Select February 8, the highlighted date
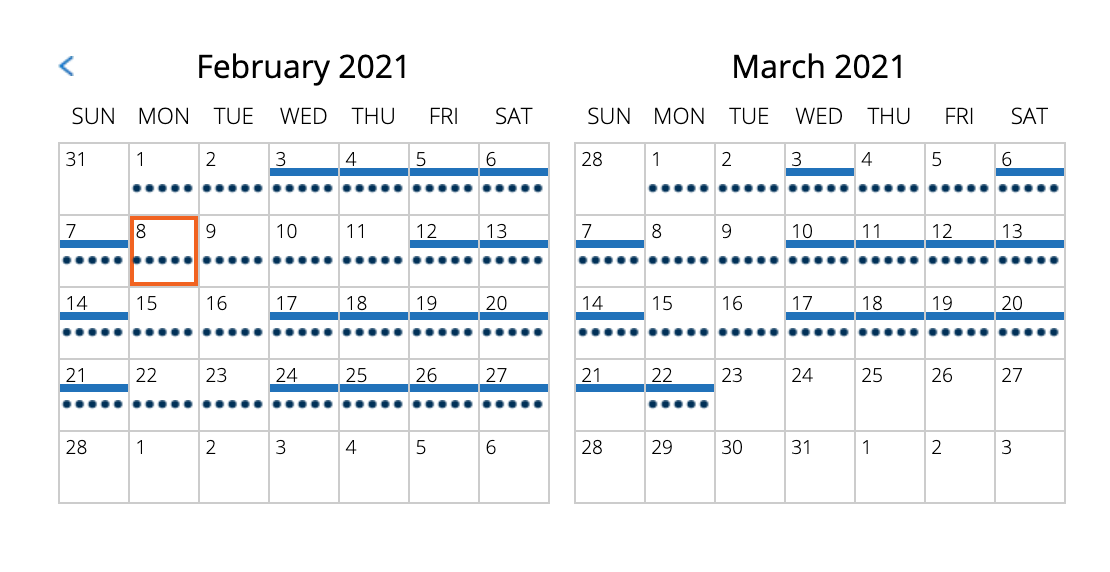Screen dimensions: 1110x572 coord(164,250)
